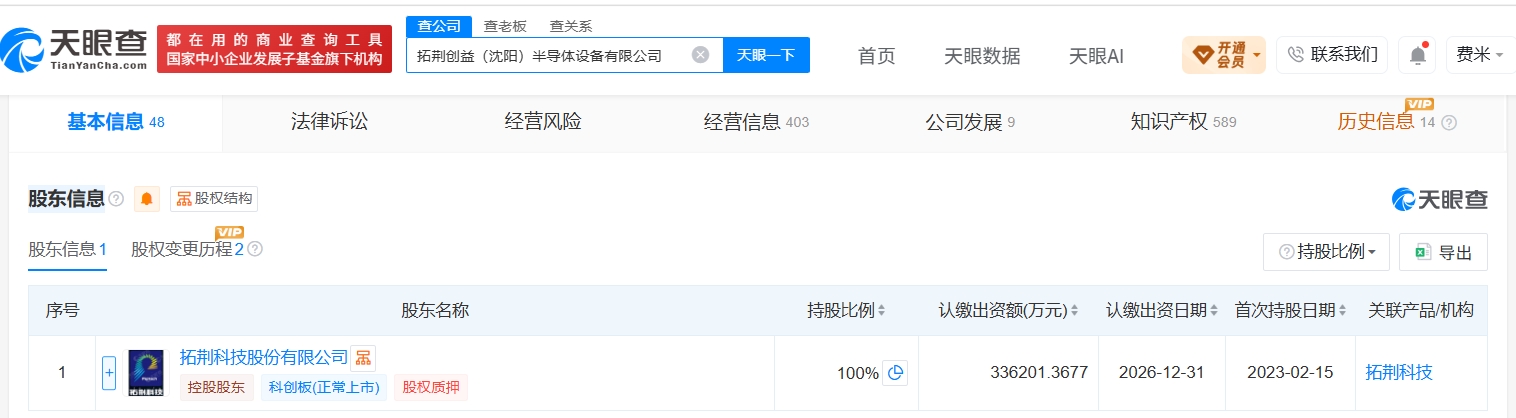1516x418 pixels.
Task: Switch to the 查老板 search tab
Action: [505, 26]
